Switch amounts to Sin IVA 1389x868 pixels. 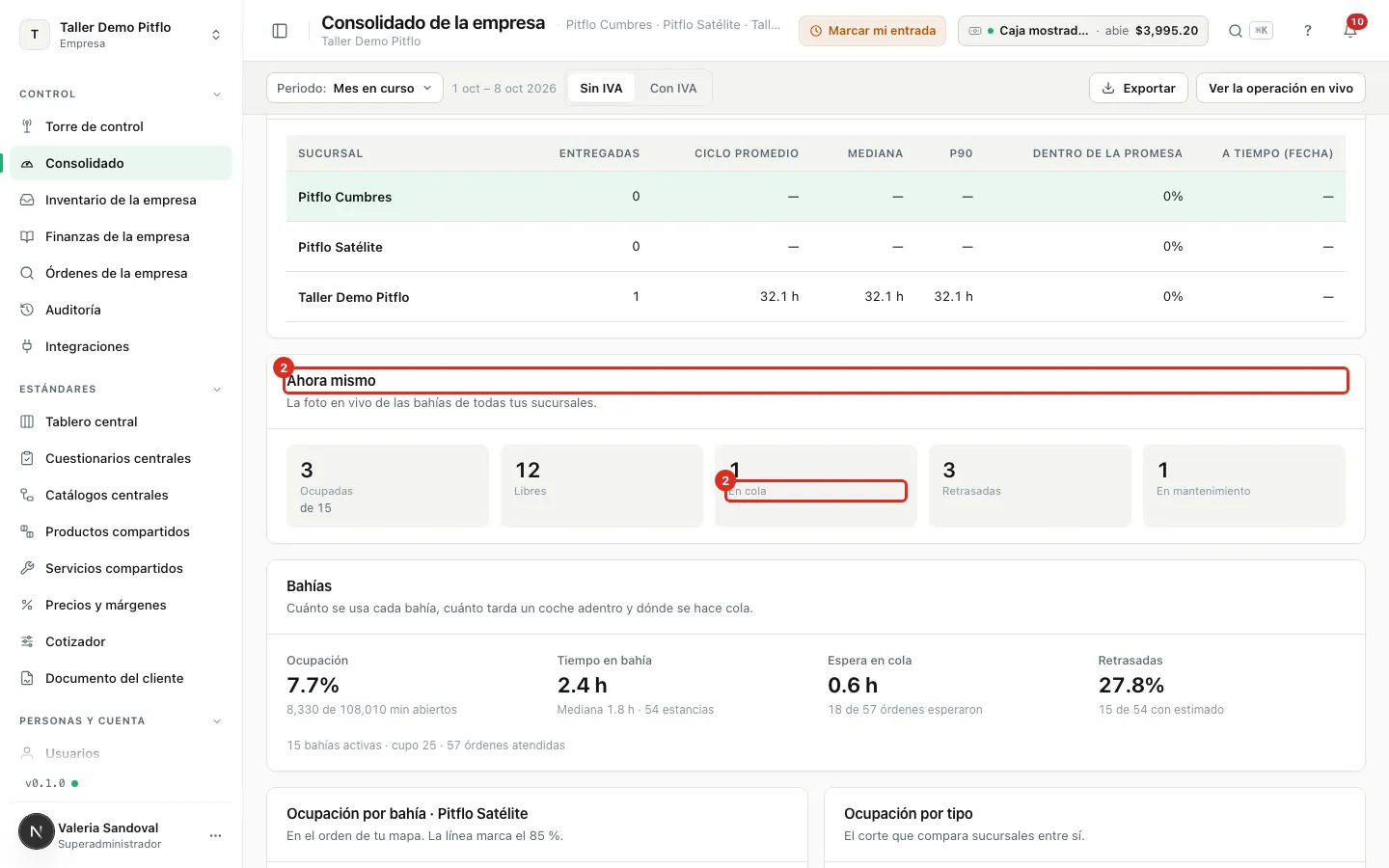[601, 88]
